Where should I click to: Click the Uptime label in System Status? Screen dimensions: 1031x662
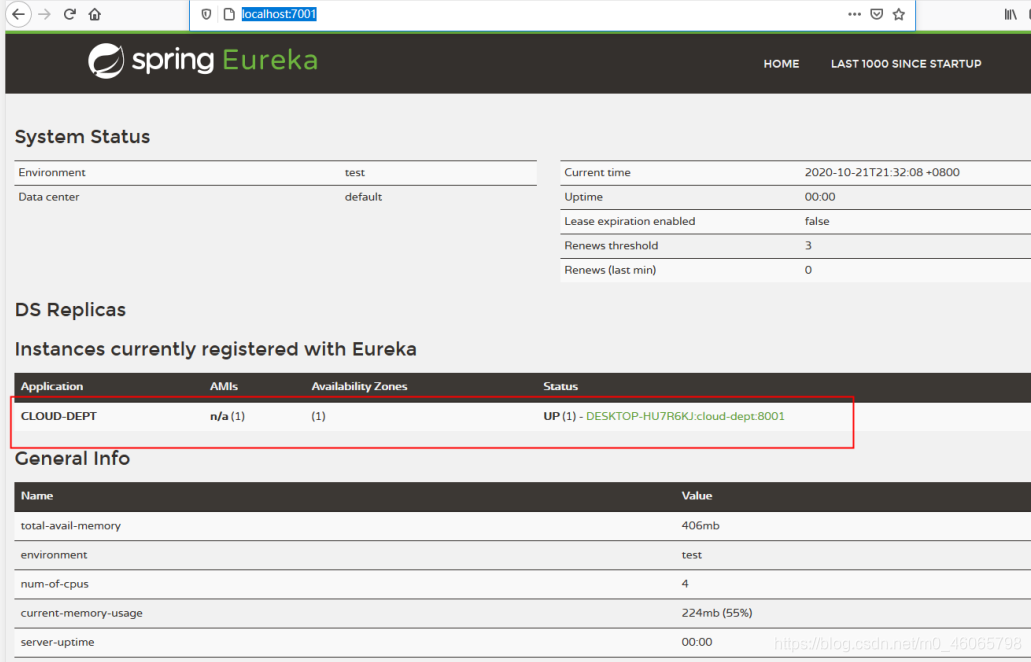[x=583, y=197]
